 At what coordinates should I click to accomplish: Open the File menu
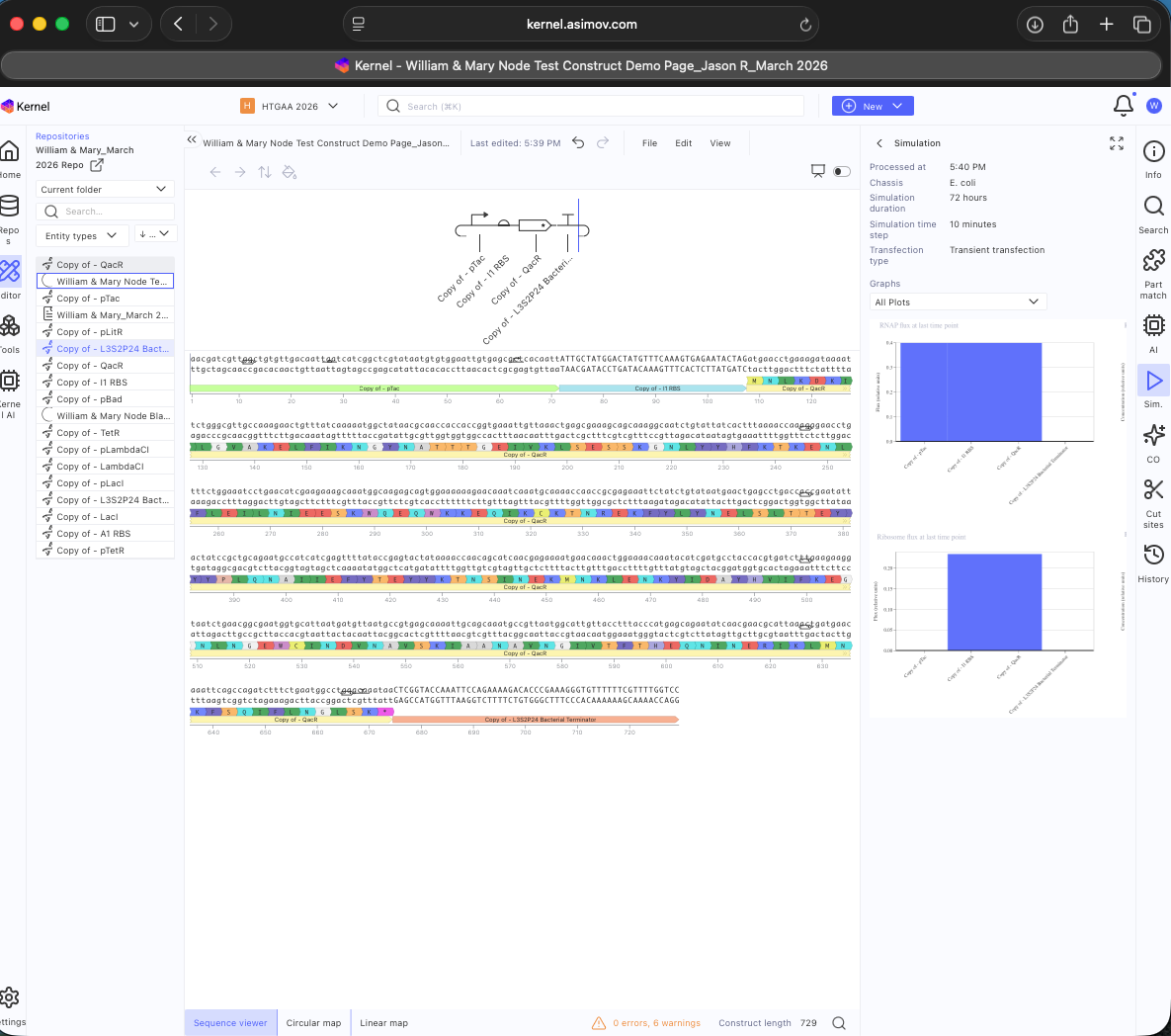click(649, 143)
